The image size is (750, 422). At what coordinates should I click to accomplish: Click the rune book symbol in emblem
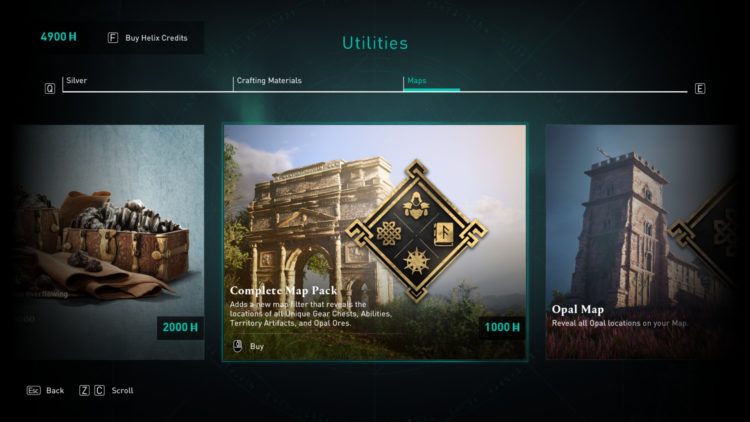[443, 234]
